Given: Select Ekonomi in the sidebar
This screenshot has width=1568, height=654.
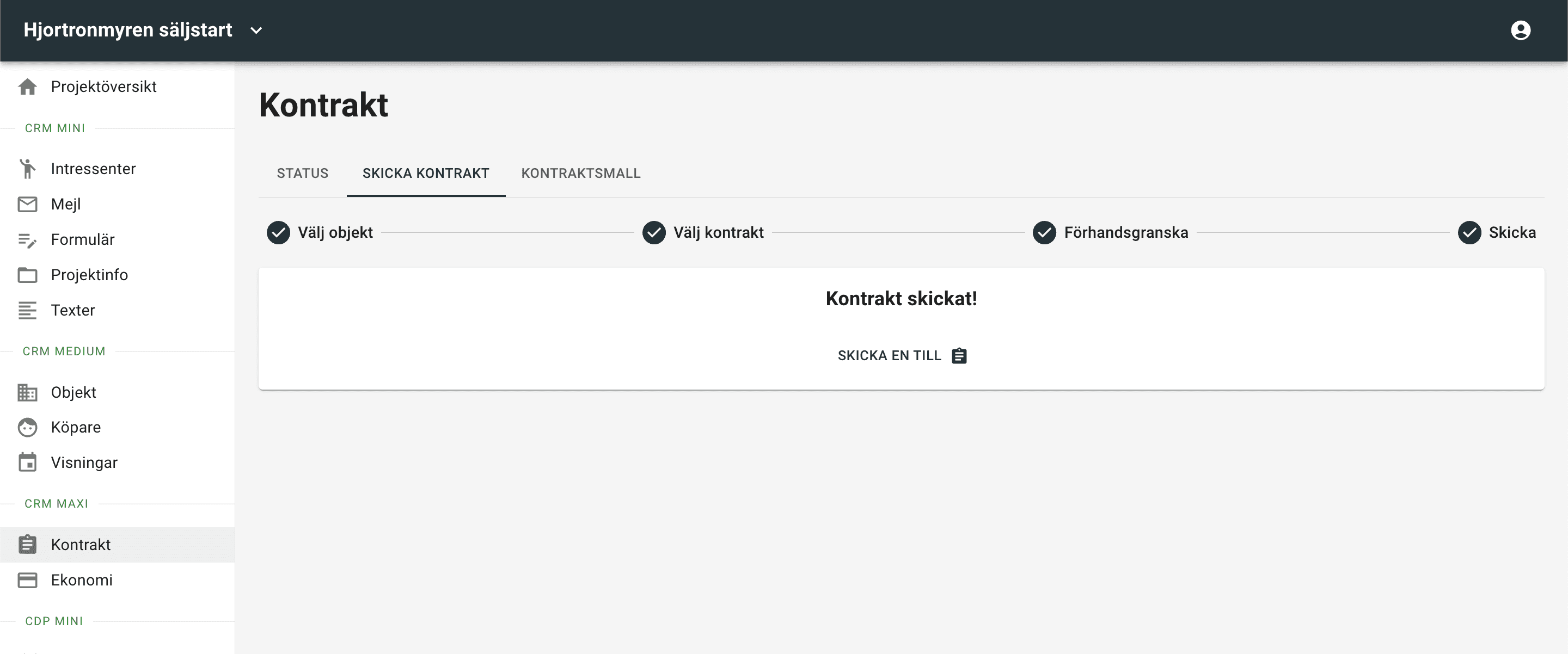Looking at the screenshot, I should [x=118, y=580].
